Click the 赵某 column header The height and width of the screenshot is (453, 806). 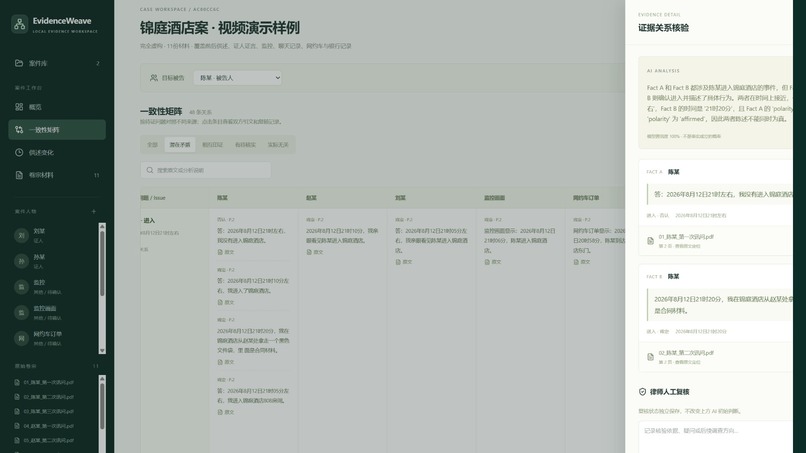point(311,198)
